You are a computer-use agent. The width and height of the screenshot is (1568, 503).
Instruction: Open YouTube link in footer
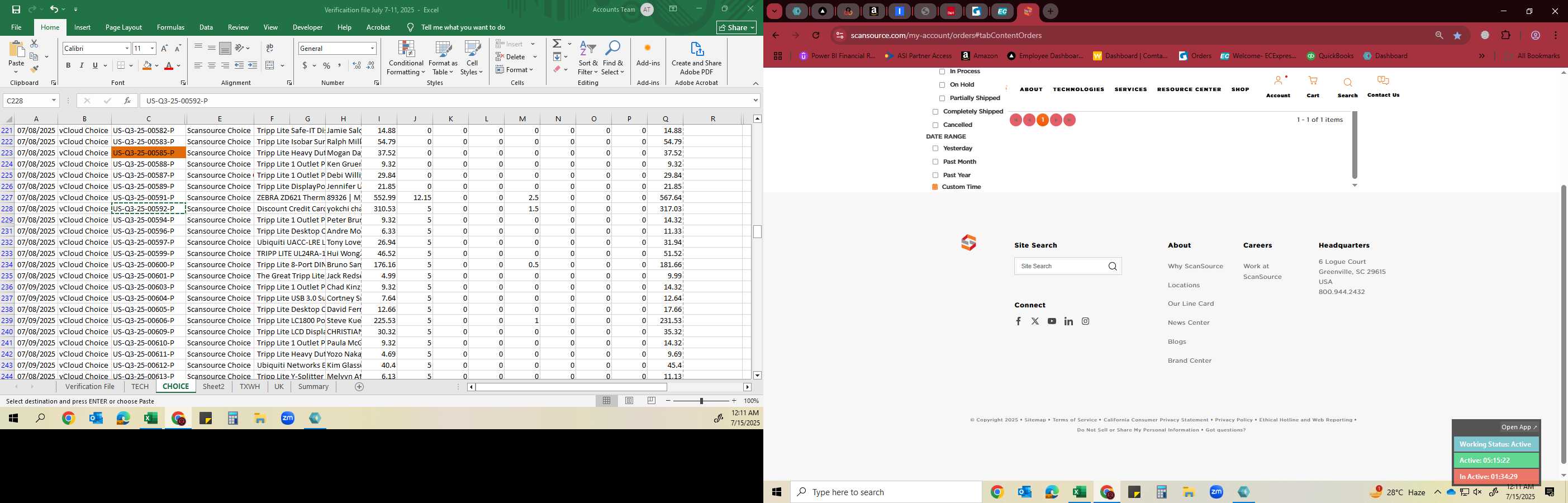tap(1052, 321)
